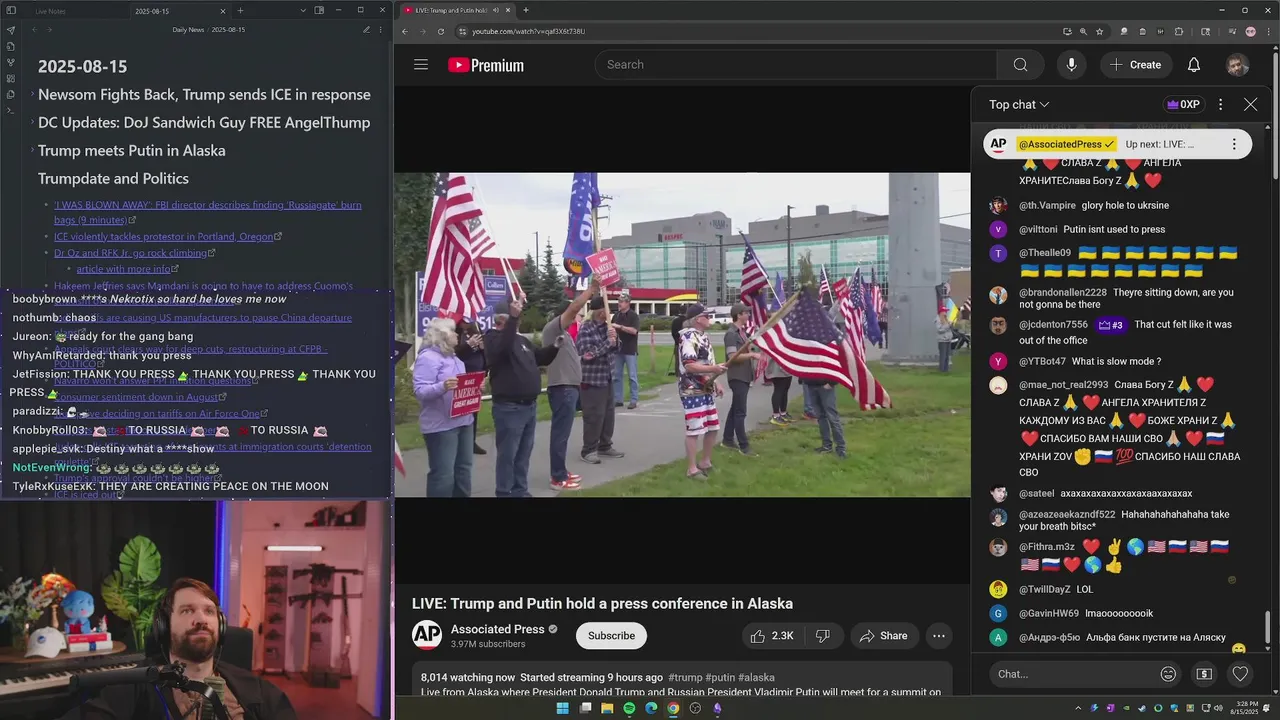1280x720 pixels.
Task: Click the YouTube Premium logo
Action: tap(486, 65)
